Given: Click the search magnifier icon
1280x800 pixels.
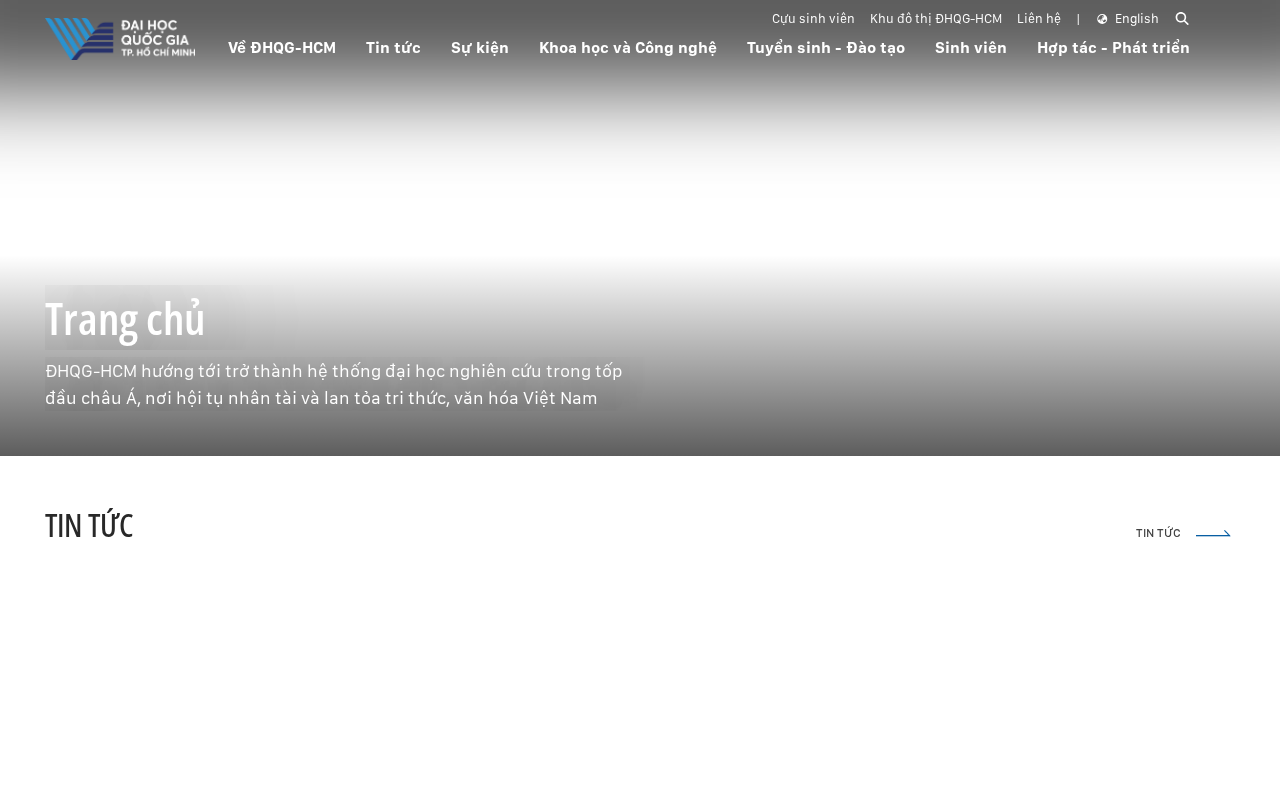Looking at the screenshot, I should tap(1182, 19).
